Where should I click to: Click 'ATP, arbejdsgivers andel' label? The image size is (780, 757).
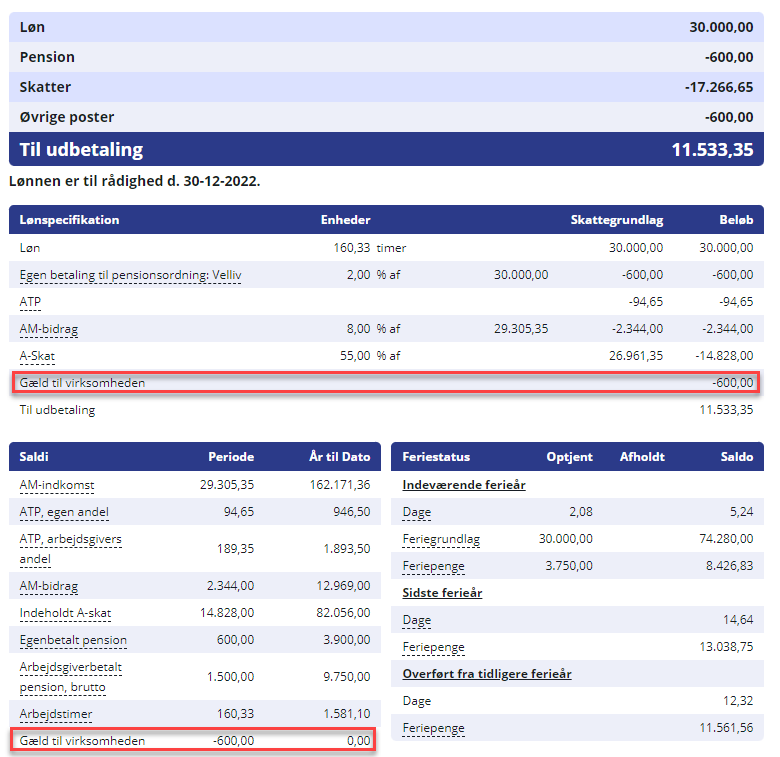70,549
